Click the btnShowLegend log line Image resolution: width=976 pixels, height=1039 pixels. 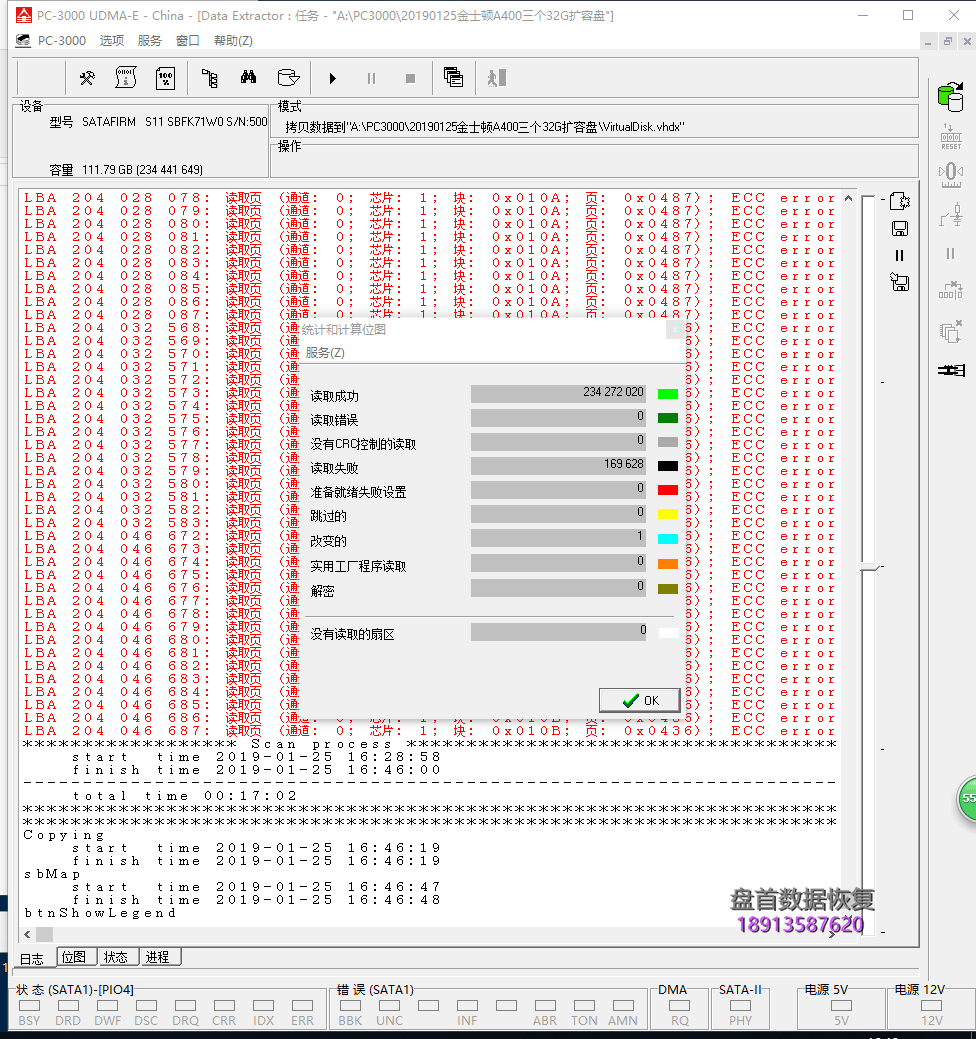coord(100,913)
